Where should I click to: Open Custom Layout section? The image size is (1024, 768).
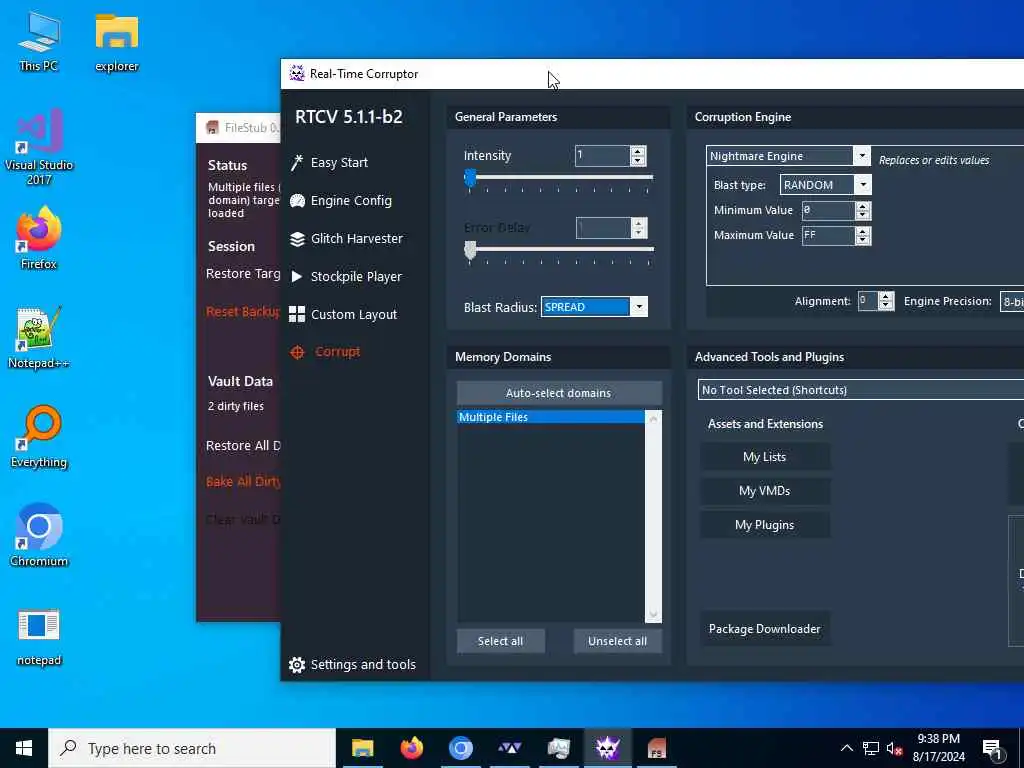point(353,314)
